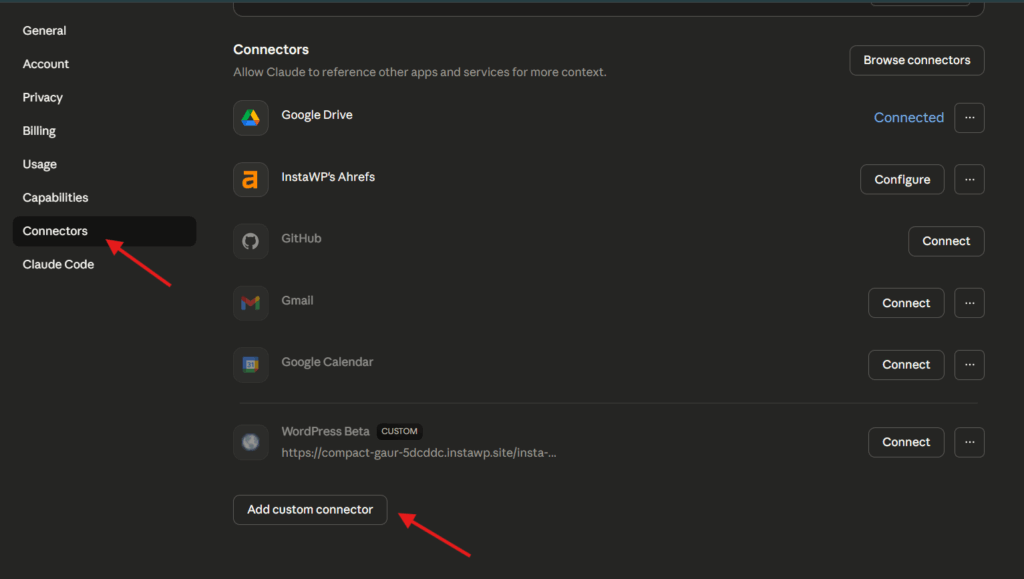This screenshot has height=579, width=1024.
Task: Click the Gmail envelope icon
Action: click(x=251, y=303)
